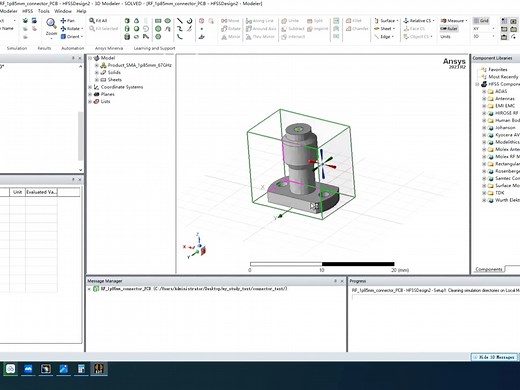The image size is (520, 390).
Task: Select the Planes tree item
Action: tap(107, 94)
